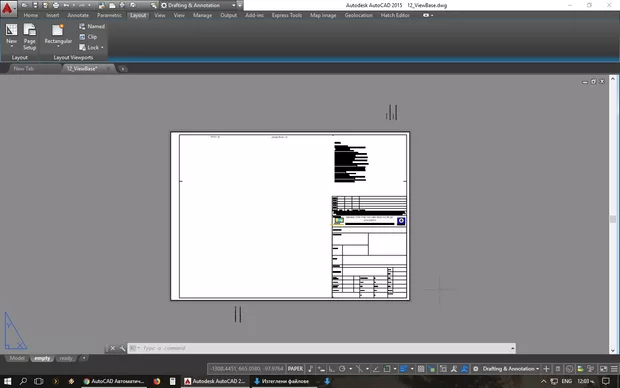Switch to the Model layout tab
The image size is (620, 388).
[17, 358]
